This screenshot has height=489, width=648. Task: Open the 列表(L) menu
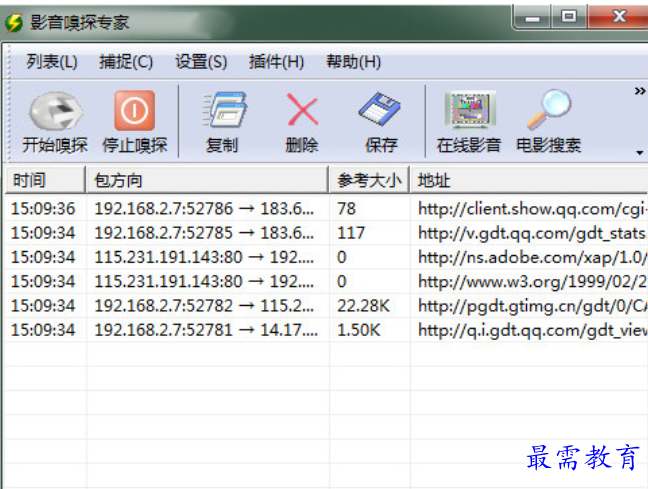pyautogui.click(x=52, y=62)
